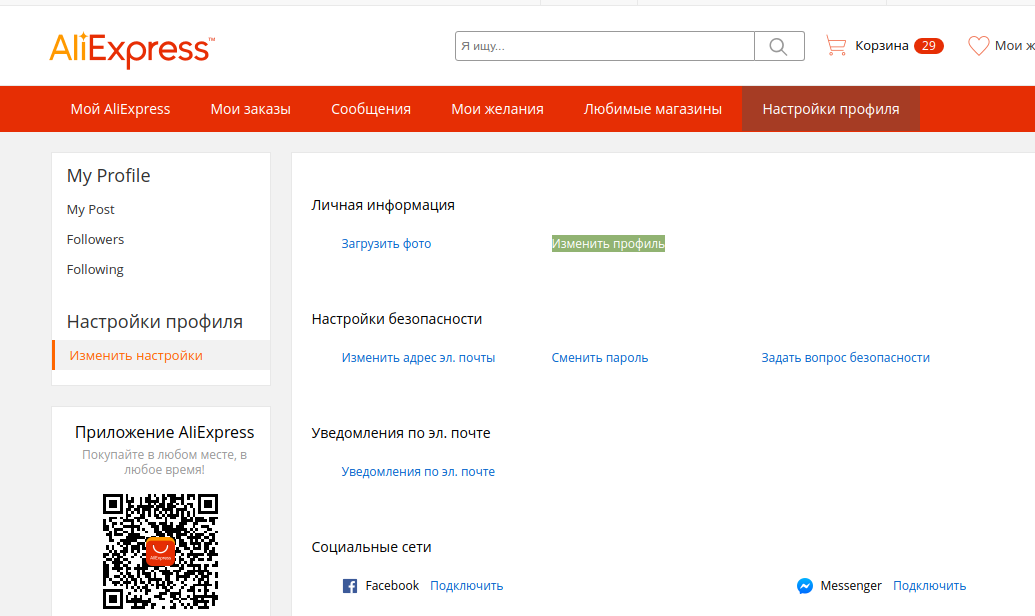Click the Messenger label text
The width and height of the screenshot is (1035, 616).
pyautogui.click(x=851, y=586)
